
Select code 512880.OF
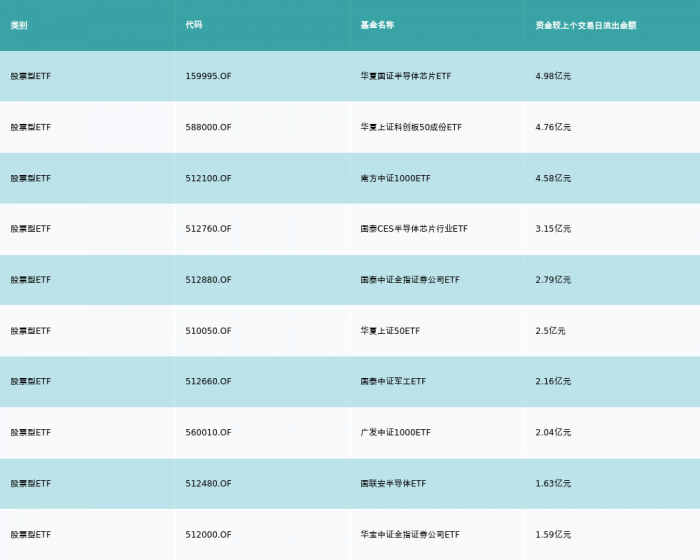208,280
